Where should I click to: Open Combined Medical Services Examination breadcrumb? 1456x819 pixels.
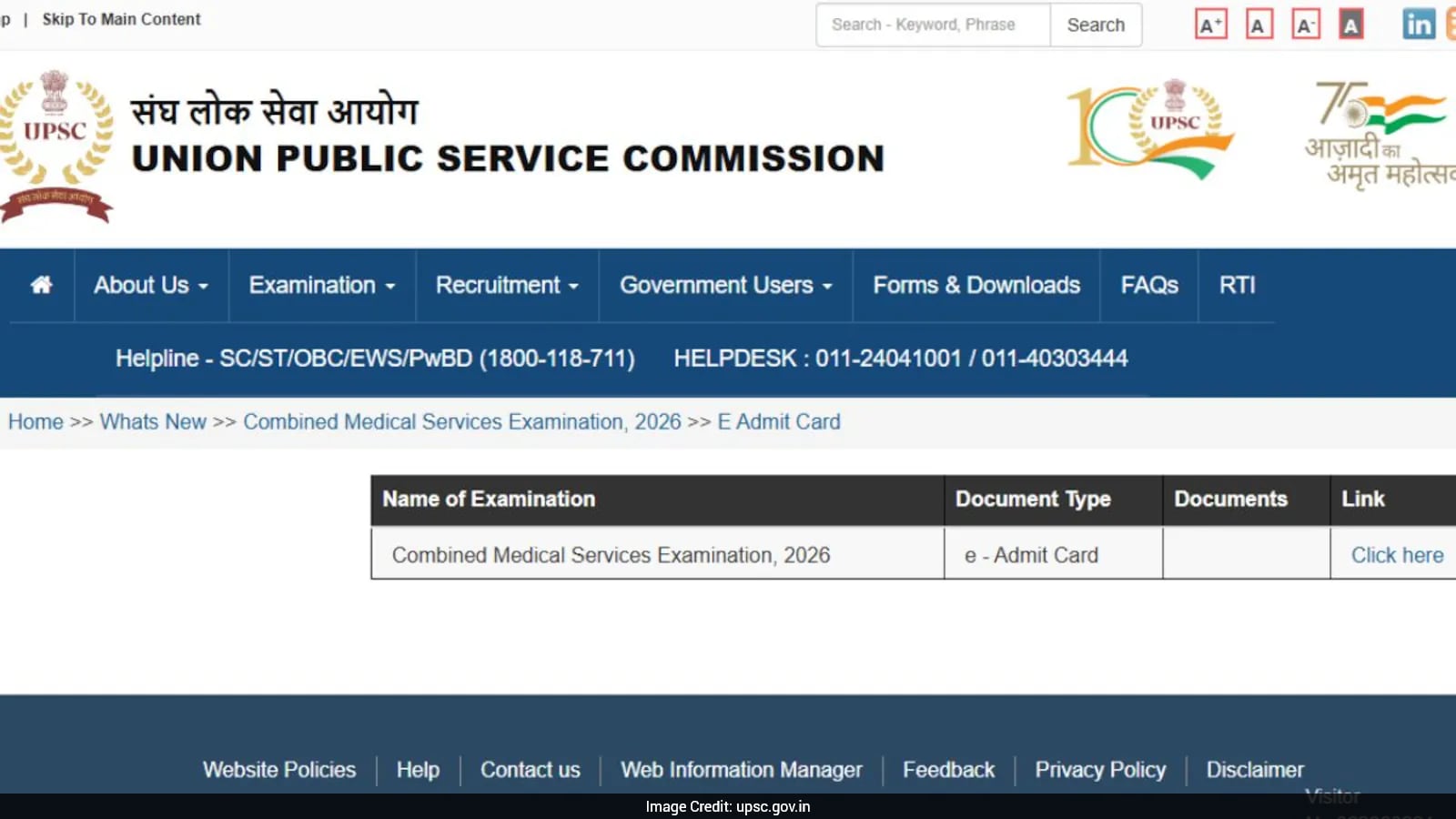(462, 421)
